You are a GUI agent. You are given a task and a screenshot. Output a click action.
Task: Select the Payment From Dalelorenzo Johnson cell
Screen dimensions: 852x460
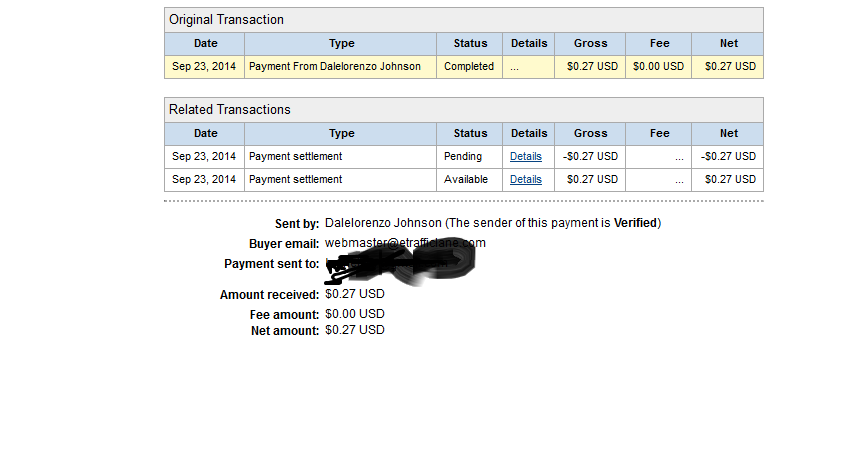pyautogui.click(x=340, y=67)
